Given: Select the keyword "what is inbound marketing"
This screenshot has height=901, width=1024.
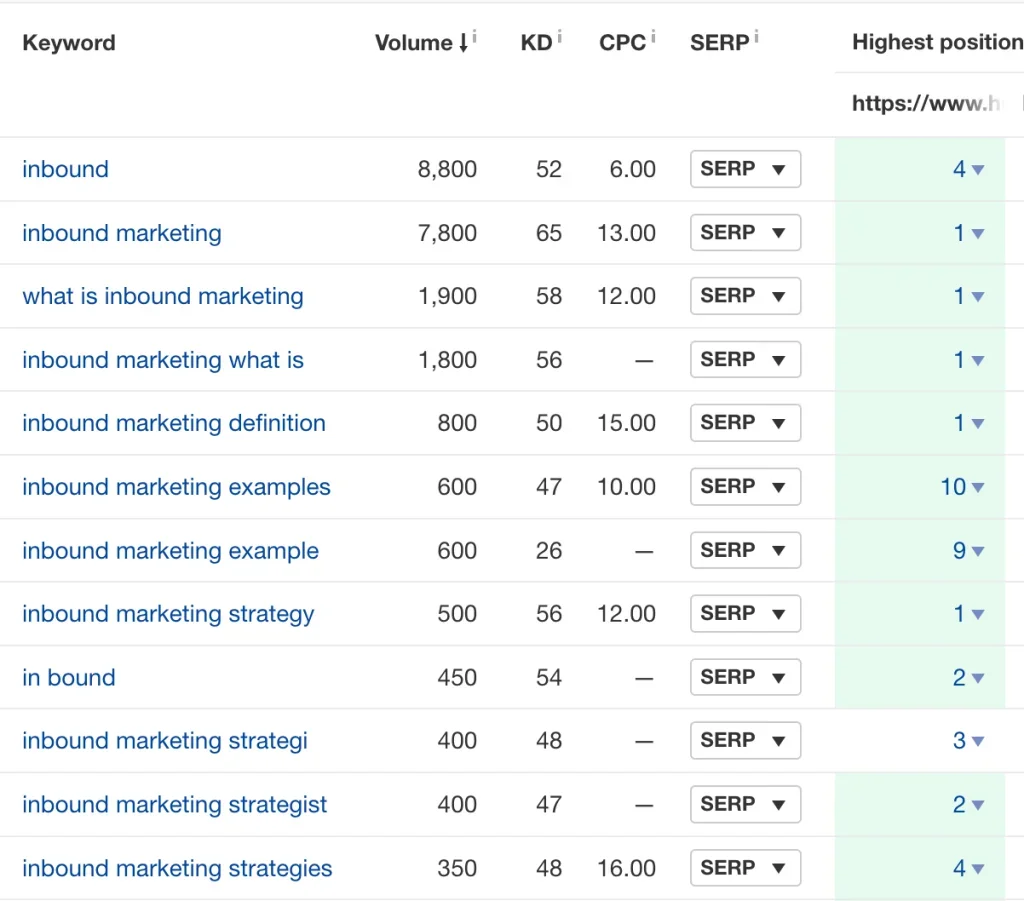Looking at the screenshot, I should click(163, 296).
